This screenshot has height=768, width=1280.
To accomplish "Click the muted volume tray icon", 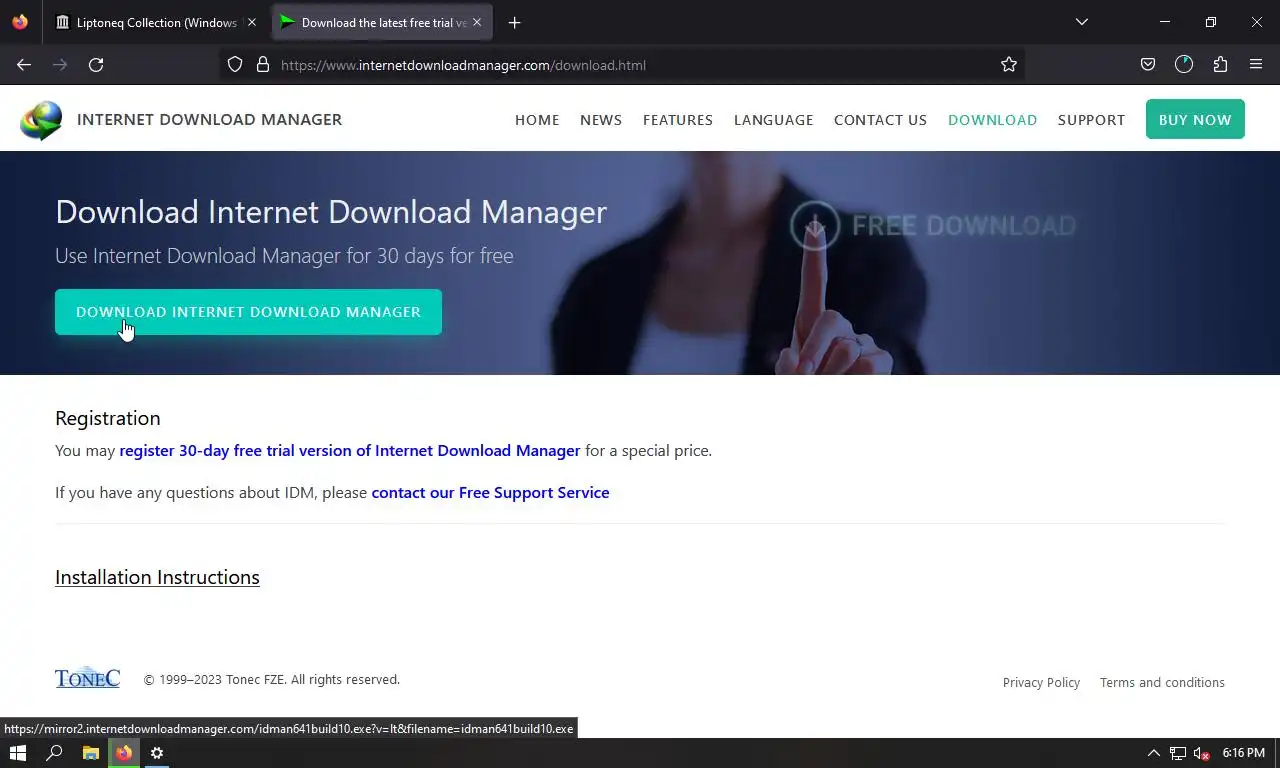I will [1202, 753].
